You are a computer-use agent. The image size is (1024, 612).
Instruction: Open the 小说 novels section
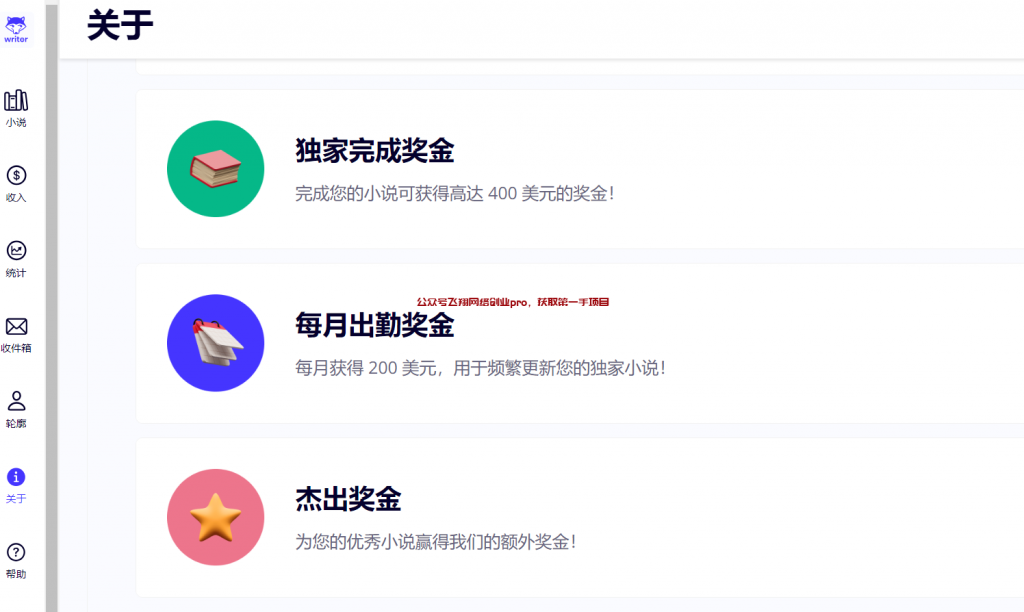click(x=16, y=108)
